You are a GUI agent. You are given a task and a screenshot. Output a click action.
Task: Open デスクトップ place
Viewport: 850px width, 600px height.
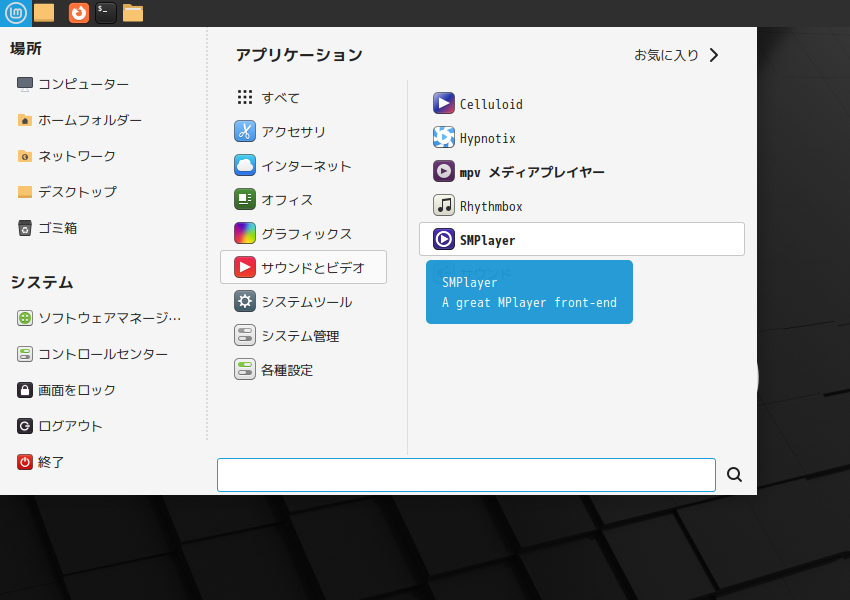(77, 192)
